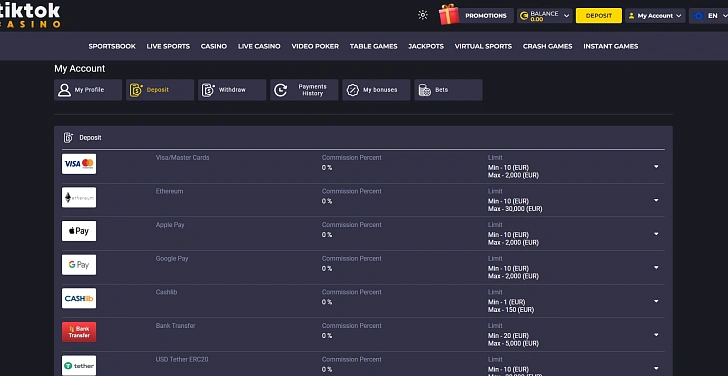This screenshot has width=728, height=376.
Task: Open the My Account dropdown menu
Action: 655,15
